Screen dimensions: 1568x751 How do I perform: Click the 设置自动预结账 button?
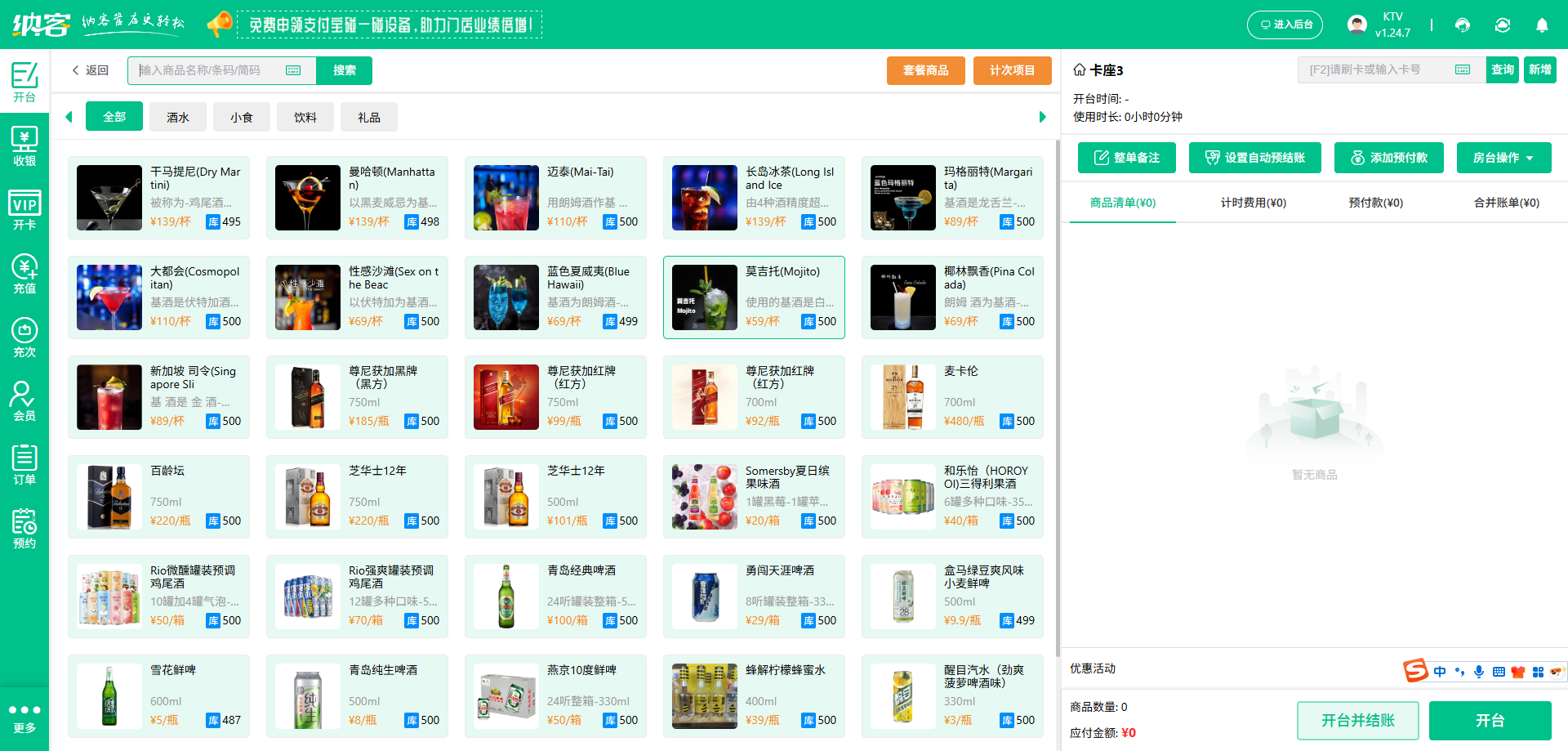[x=1255, y=158]
